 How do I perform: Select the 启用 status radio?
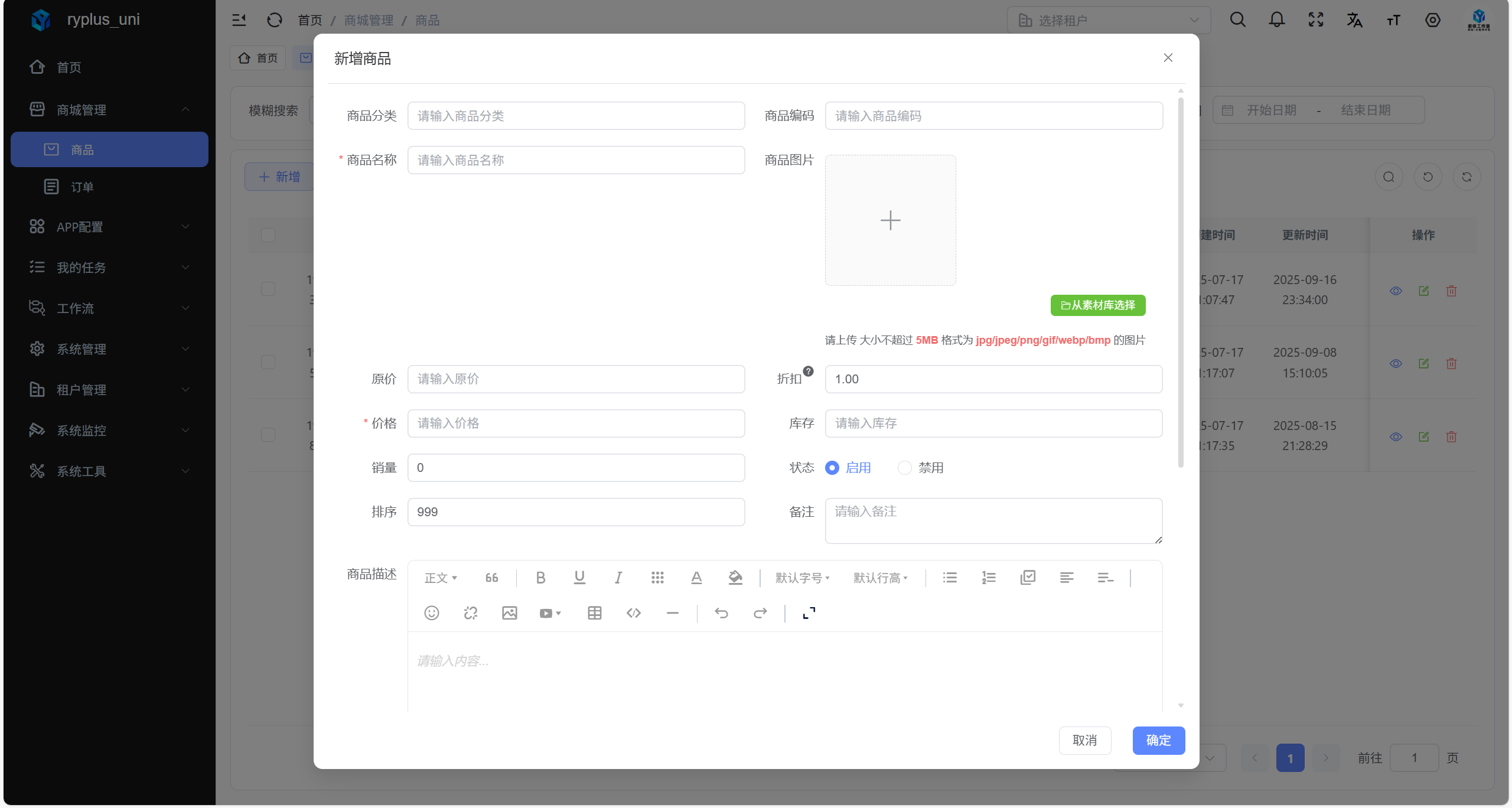point(832,468)
